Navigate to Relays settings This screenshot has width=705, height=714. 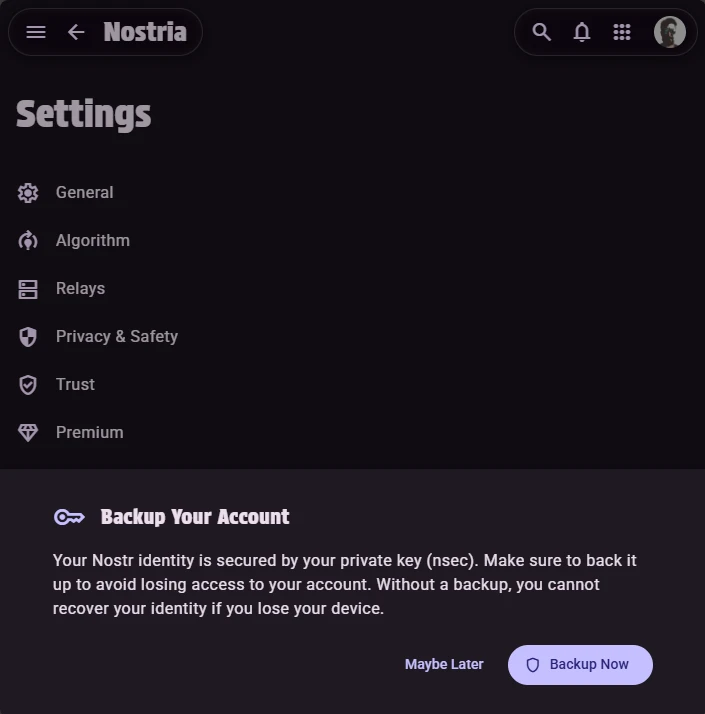[81, 289]
